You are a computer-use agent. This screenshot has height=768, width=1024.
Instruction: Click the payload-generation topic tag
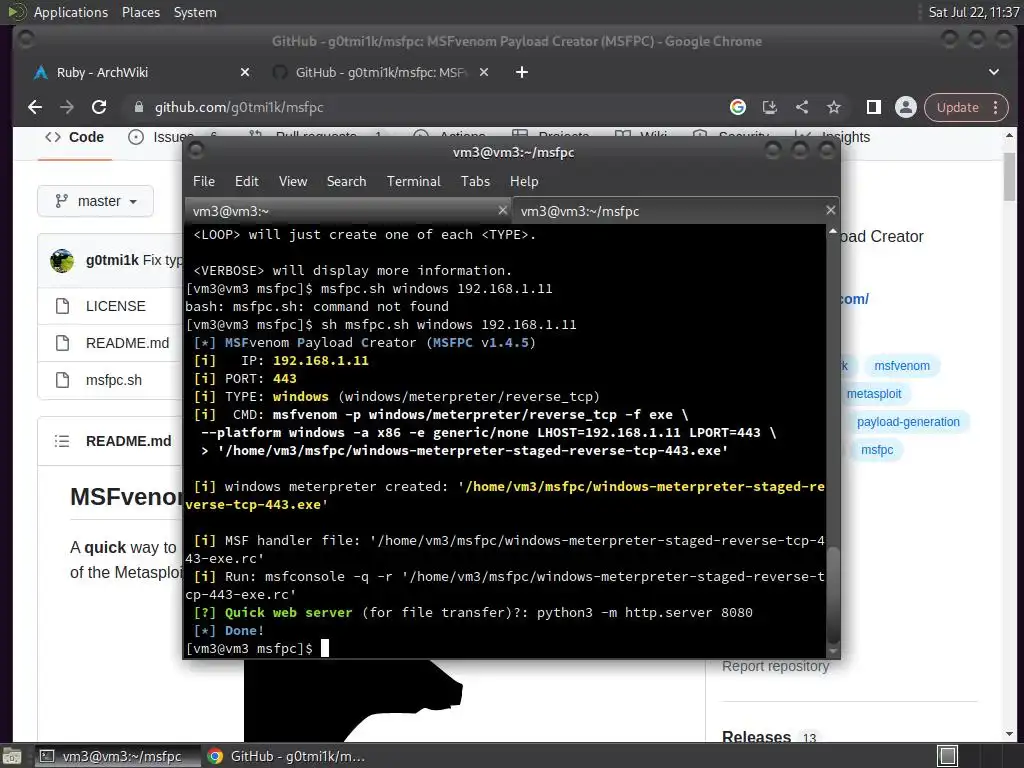point(908,422)
